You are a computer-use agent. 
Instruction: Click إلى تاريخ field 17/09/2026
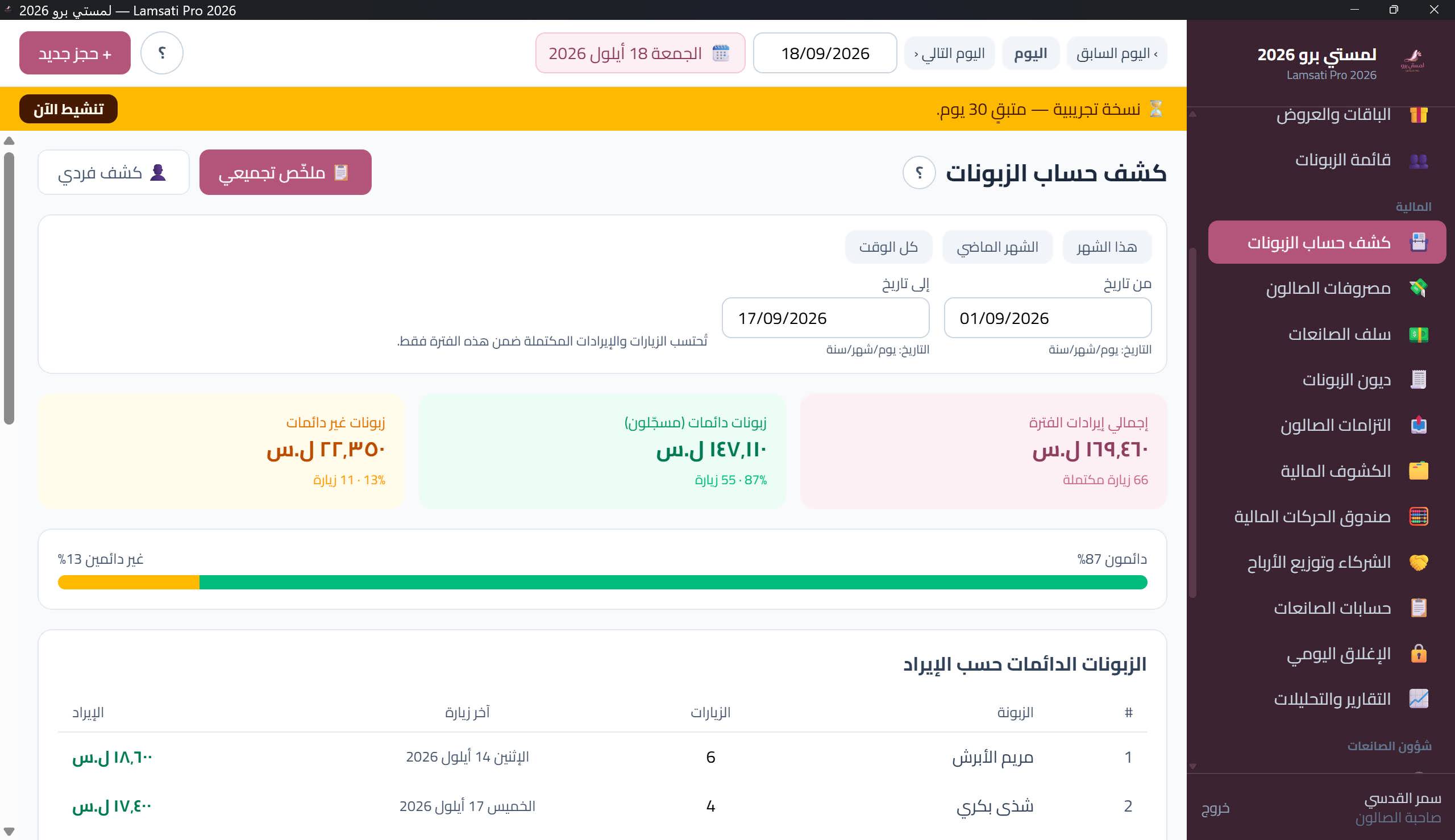click(826, 318)
